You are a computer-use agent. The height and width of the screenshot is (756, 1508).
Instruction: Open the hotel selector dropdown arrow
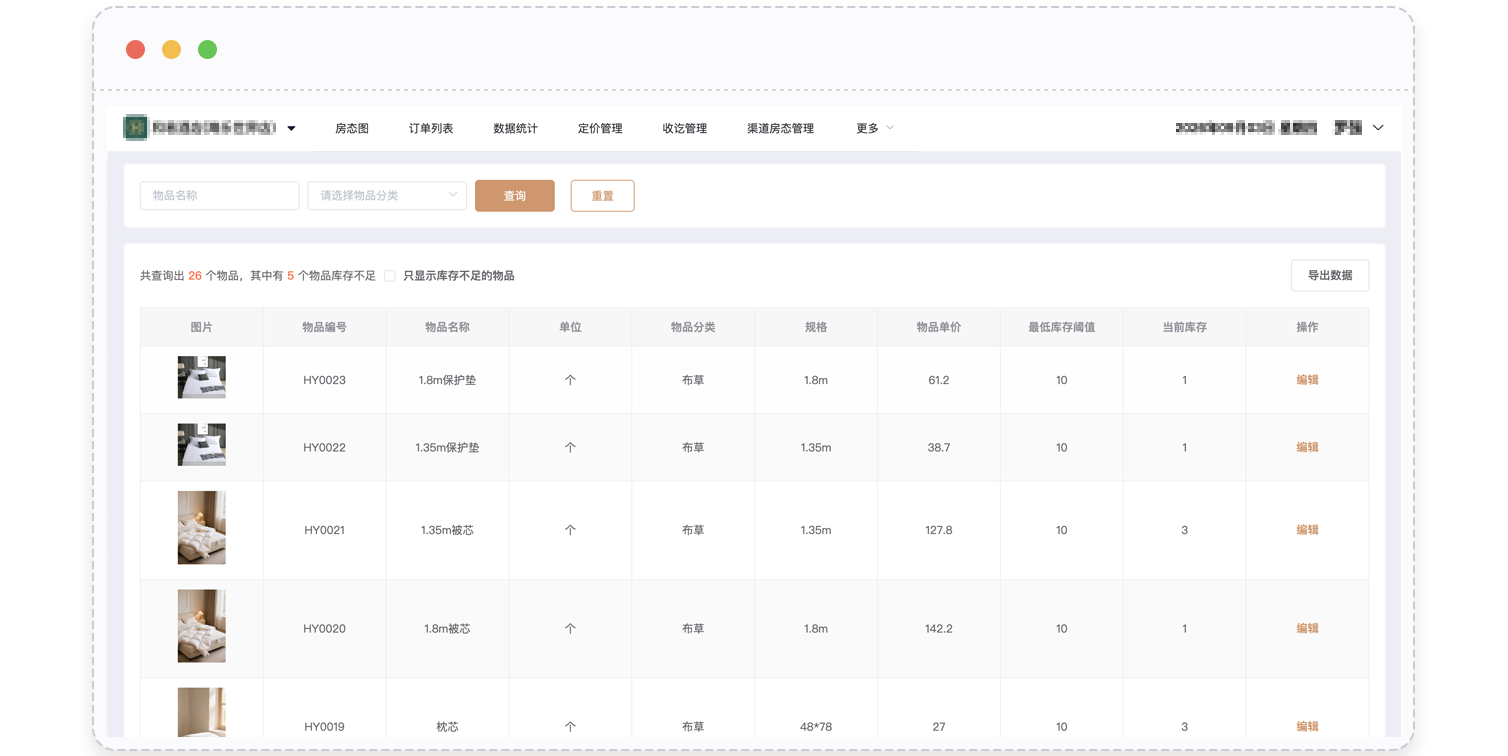(x=291, y=128)
